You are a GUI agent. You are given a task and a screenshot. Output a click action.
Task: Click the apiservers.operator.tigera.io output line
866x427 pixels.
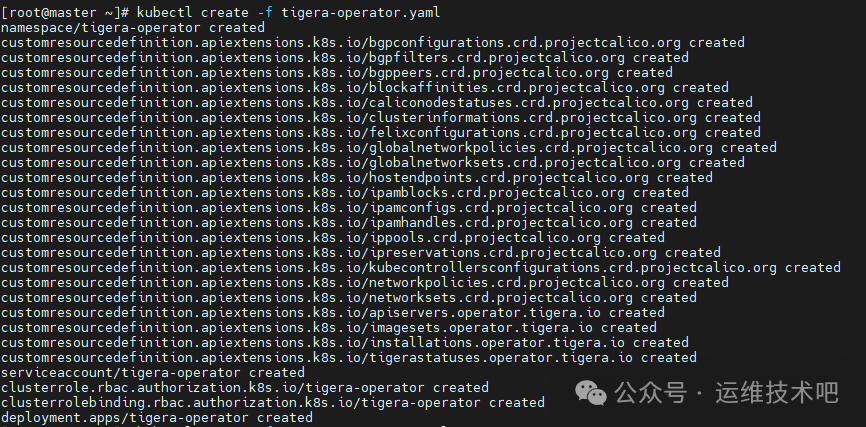coord(332,312)
